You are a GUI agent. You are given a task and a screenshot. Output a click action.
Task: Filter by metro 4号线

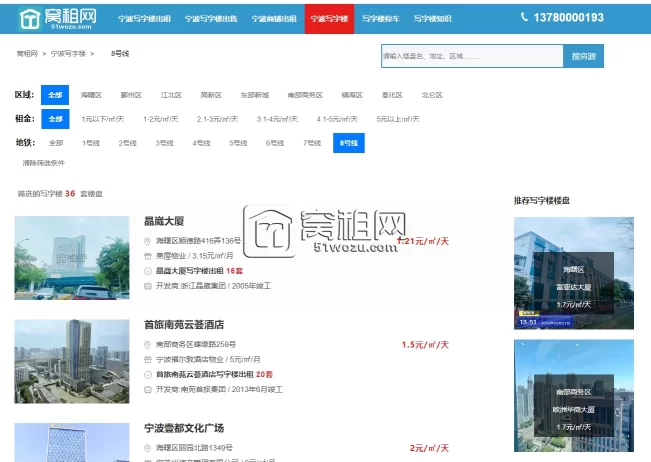(201, 143)
